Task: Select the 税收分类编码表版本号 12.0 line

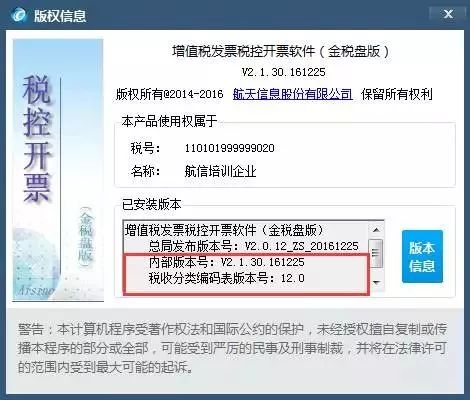Action: point(226,278)
